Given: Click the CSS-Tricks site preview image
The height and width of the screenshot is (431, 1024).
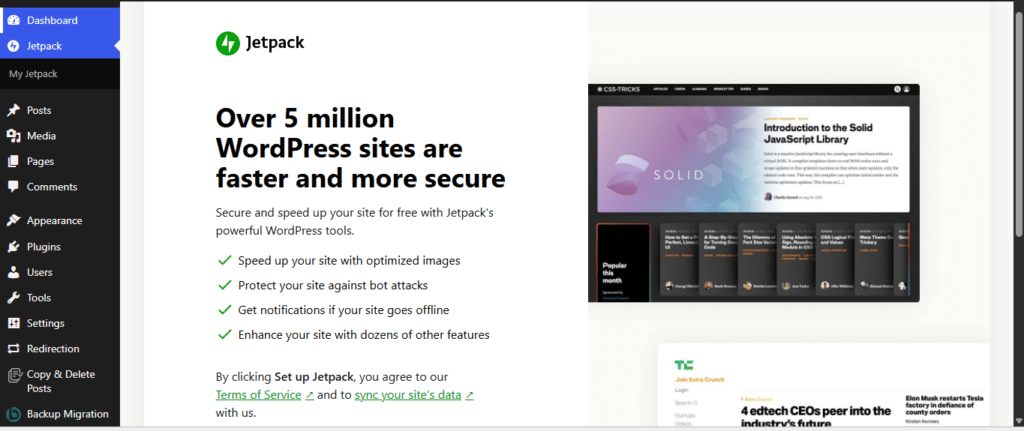Looking at the screenshot, I should coord(754,193).
